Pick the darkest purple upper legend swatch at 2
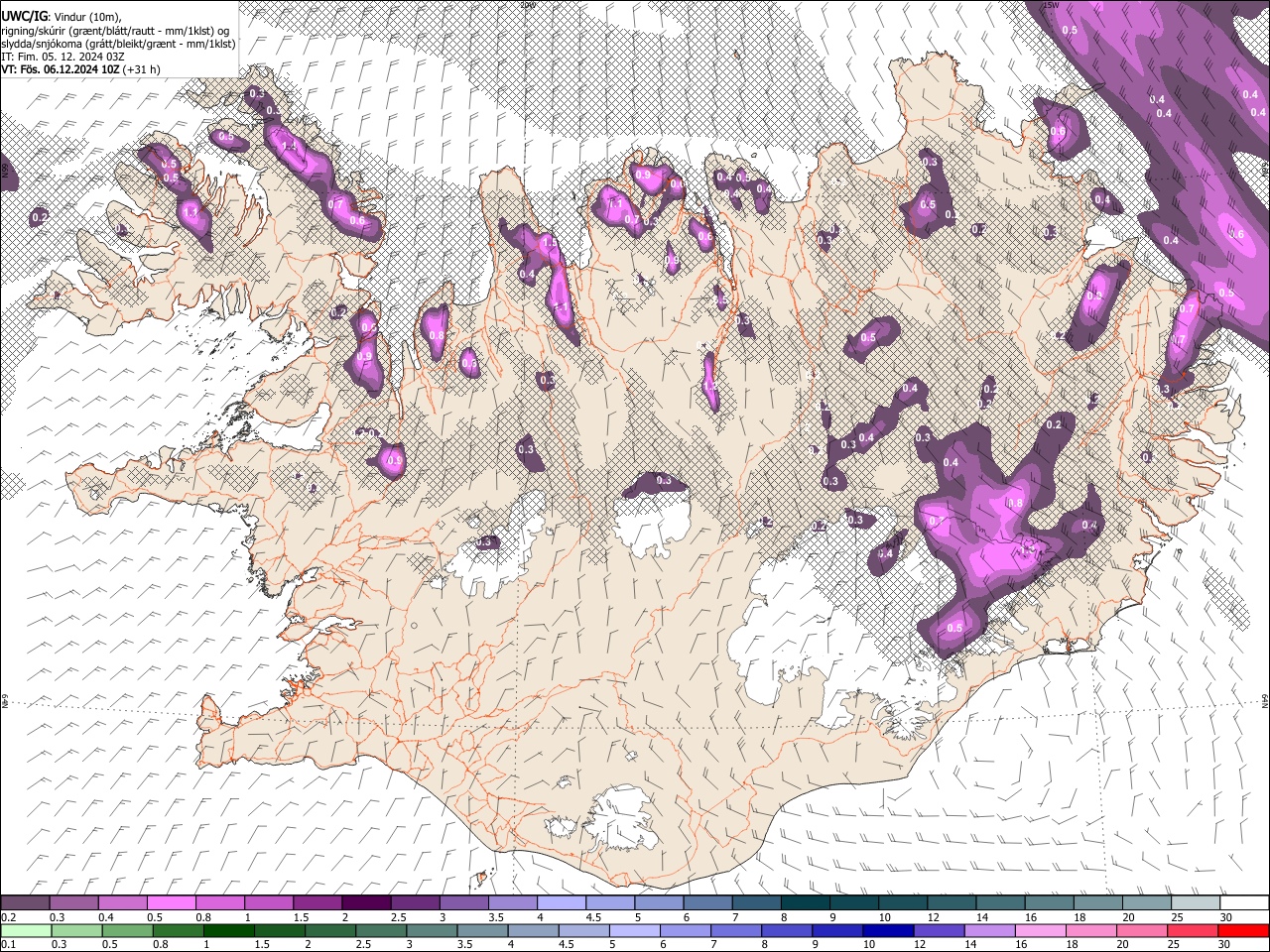This screenshot has height=952, width=1270. point(366,903)
